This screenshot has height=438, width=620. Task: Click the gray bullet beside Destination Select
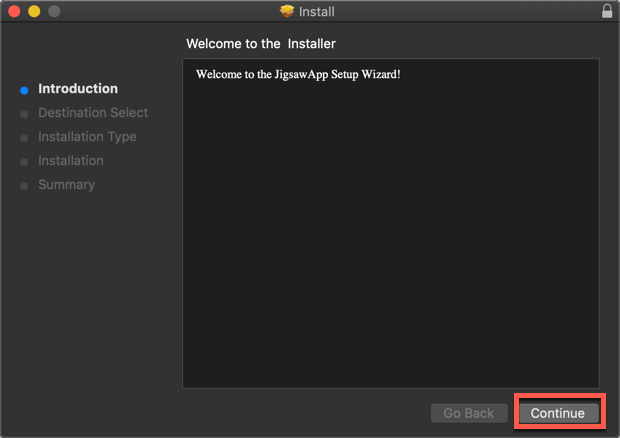24,114
